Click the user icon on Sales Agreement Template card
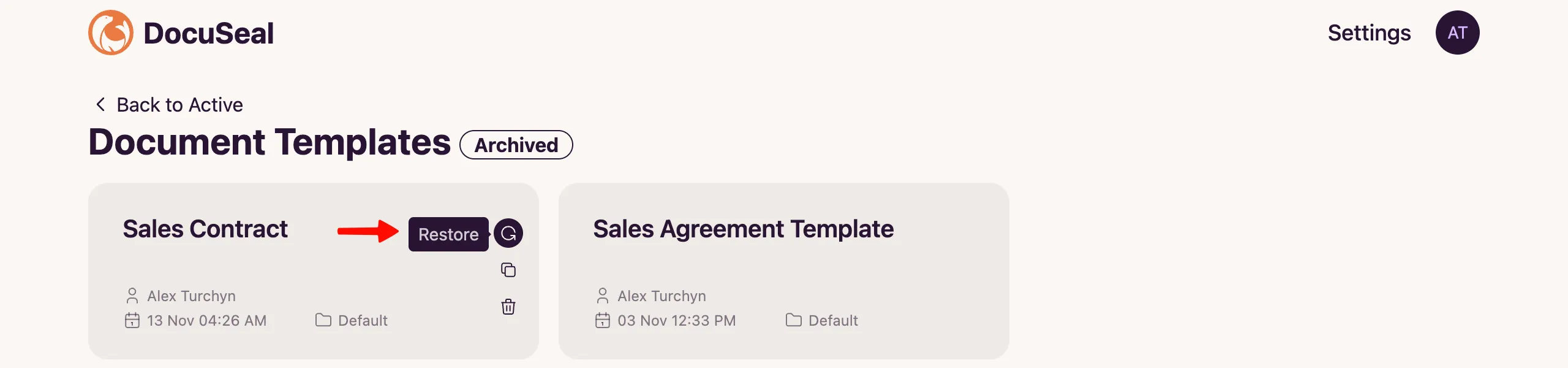1568x368 pixels. 601,295
